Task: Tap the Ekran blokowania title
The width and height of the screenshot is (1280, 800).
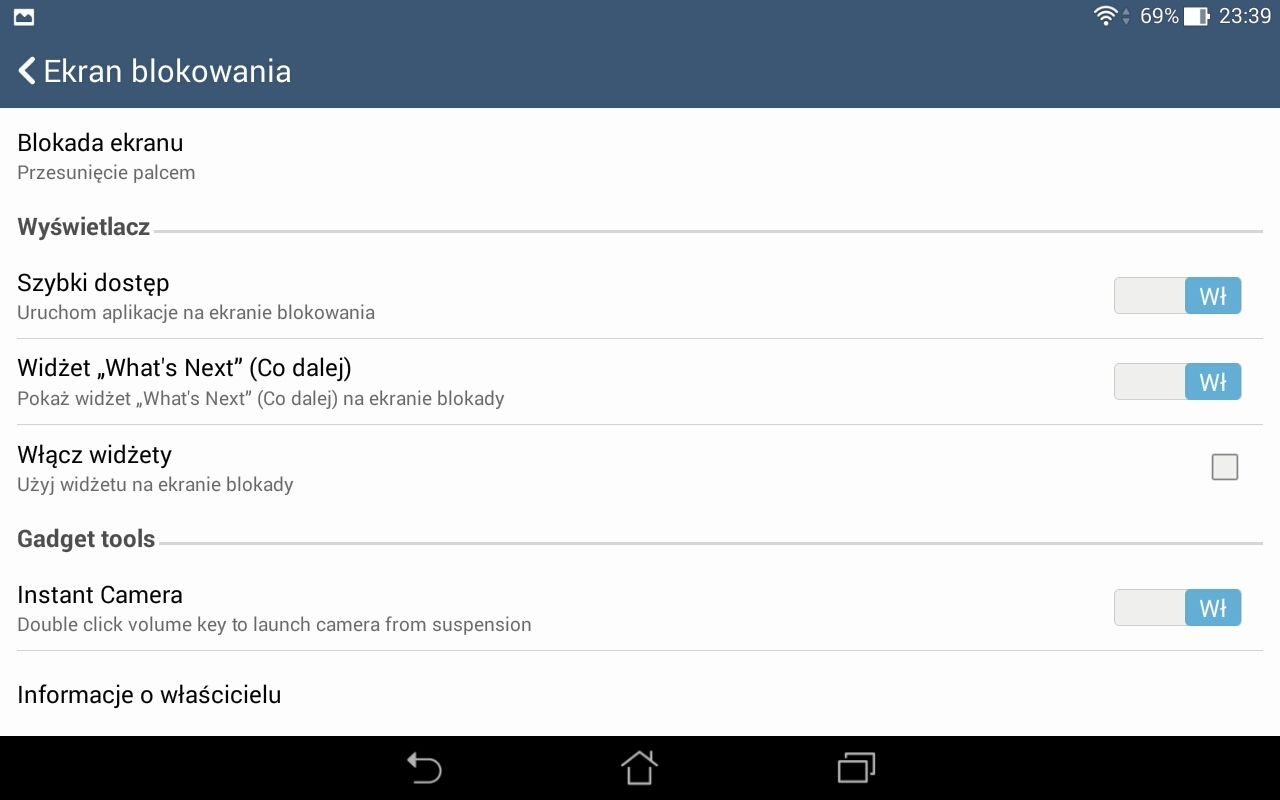Action: point(168,71)
